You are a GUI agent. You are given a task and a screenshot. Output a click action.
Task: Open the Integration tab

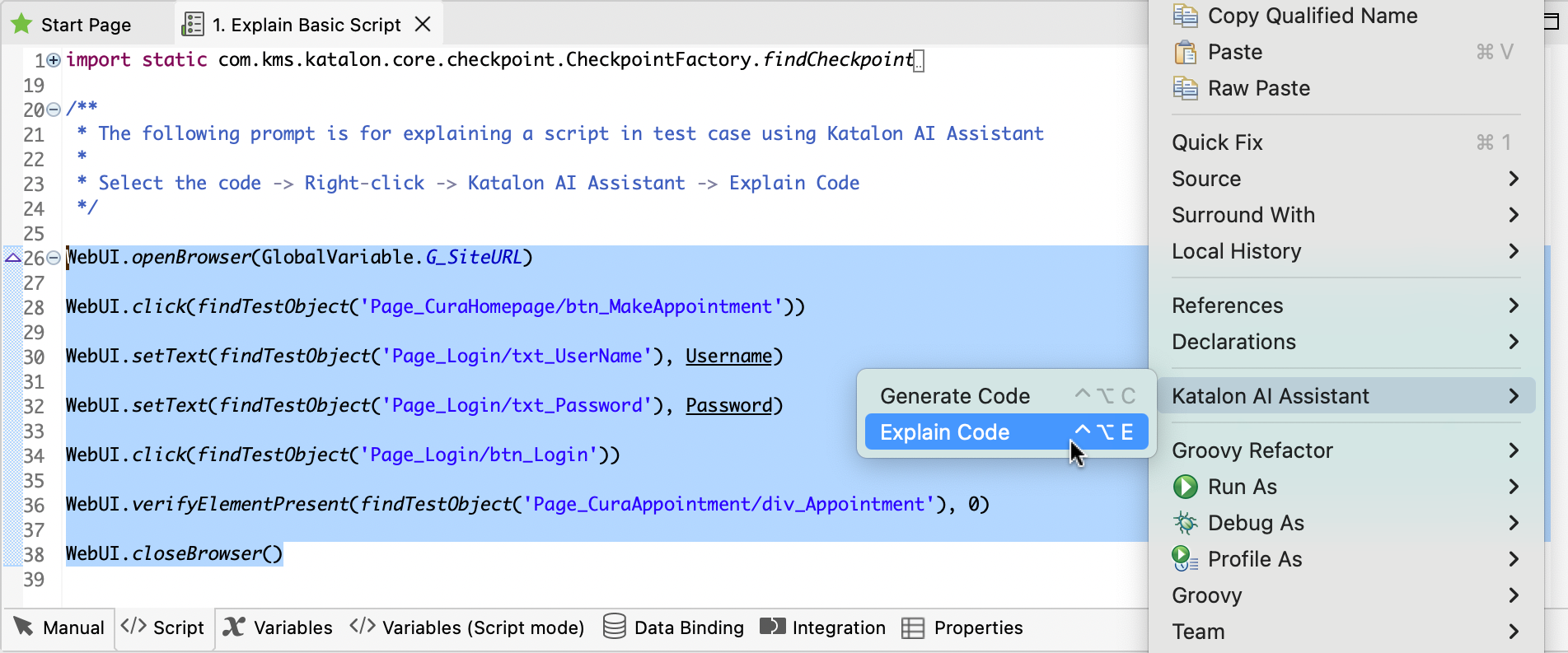(x=823, y=627)
